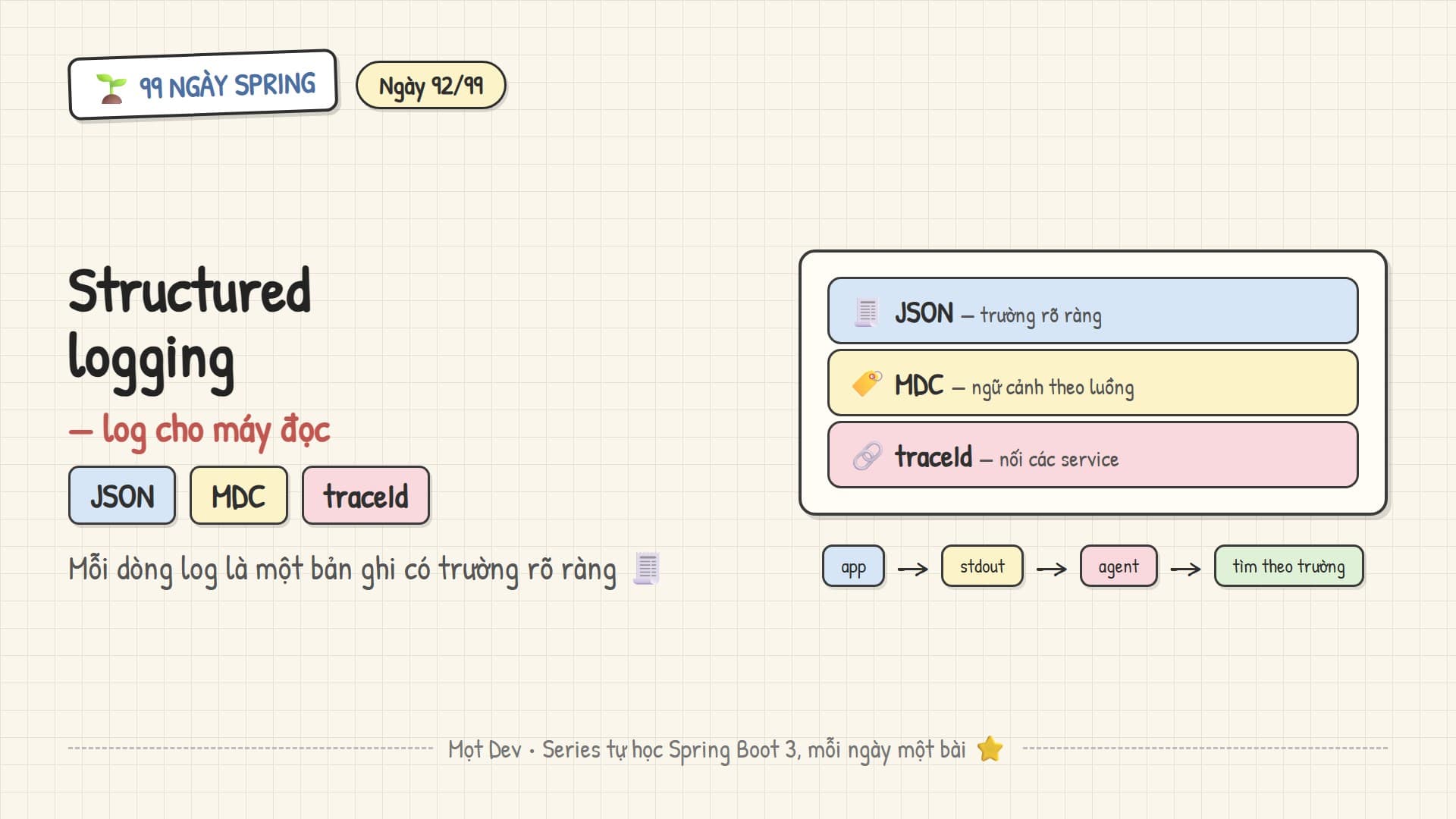Click the stdout box in the flow
1456x819 pixels.
pos(982,566)
